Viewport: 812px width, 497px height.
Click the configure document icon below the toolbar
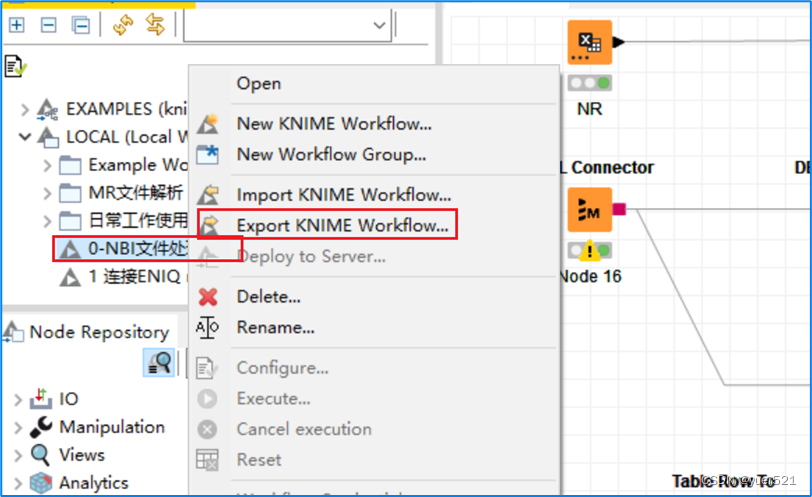click(x=15, y=67)
